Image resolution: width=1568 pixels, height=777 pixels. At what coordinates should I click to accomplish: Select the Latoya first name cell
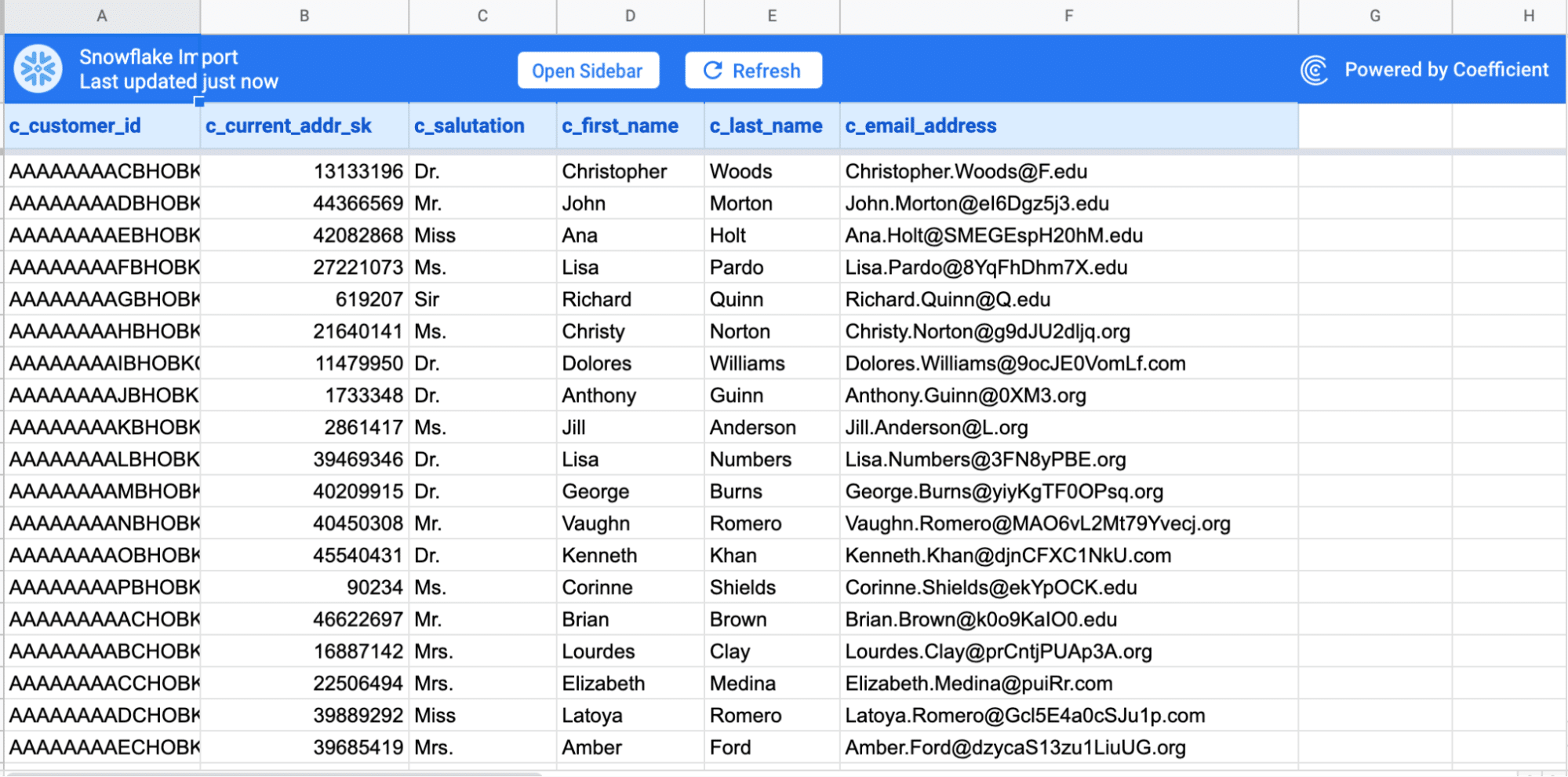[631, 716]
